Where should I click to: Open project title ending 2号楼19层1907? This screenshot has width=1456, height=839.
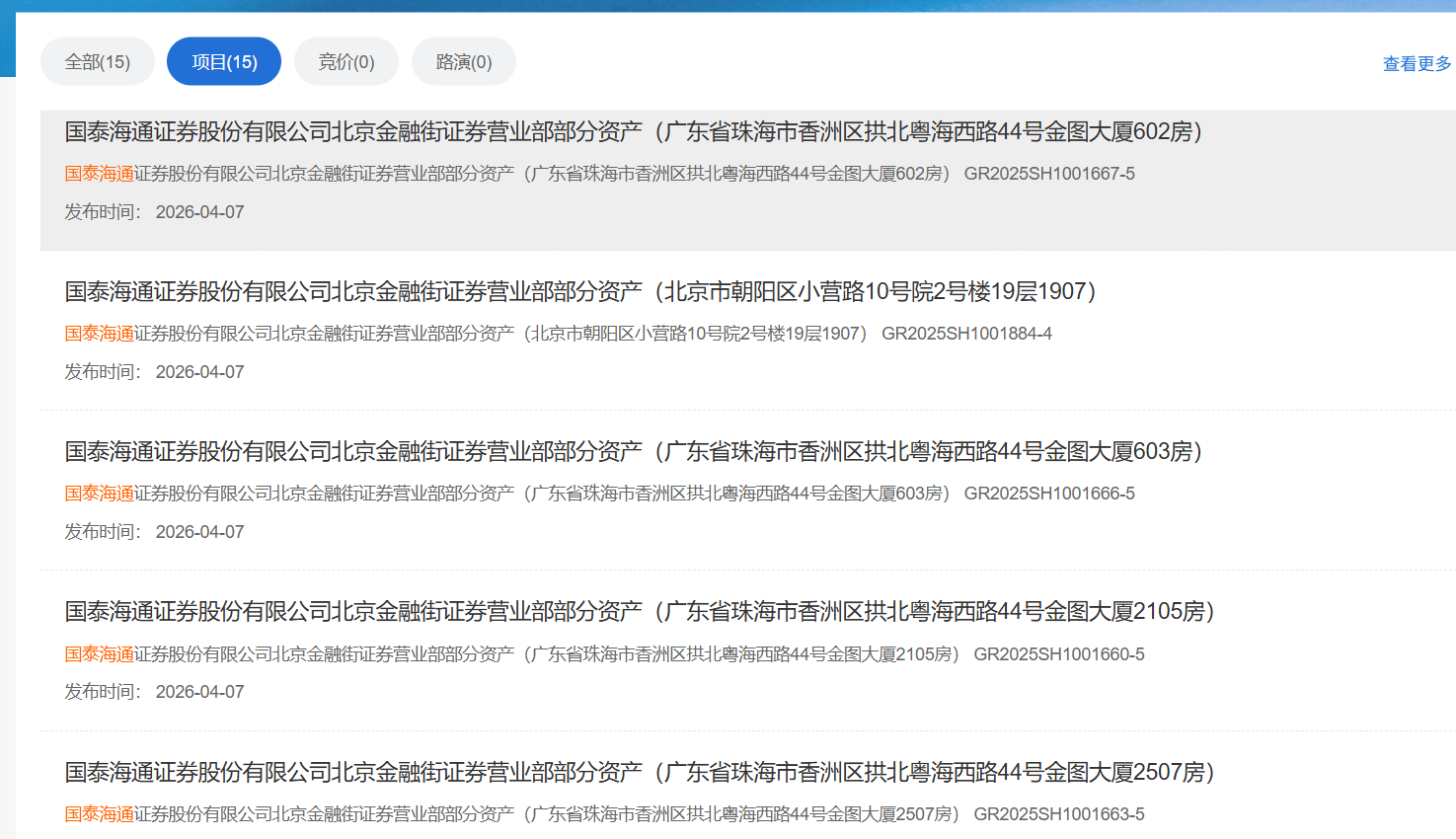(x=581, y=291)
